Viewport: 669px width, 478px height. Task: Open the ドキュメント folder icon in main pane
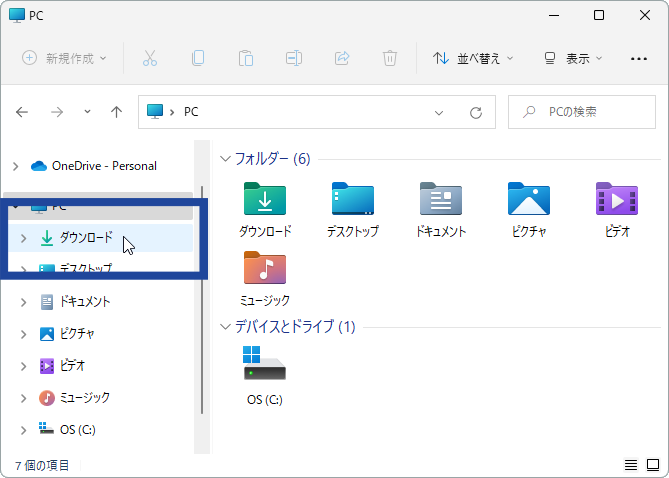click(x=440, y=200)
